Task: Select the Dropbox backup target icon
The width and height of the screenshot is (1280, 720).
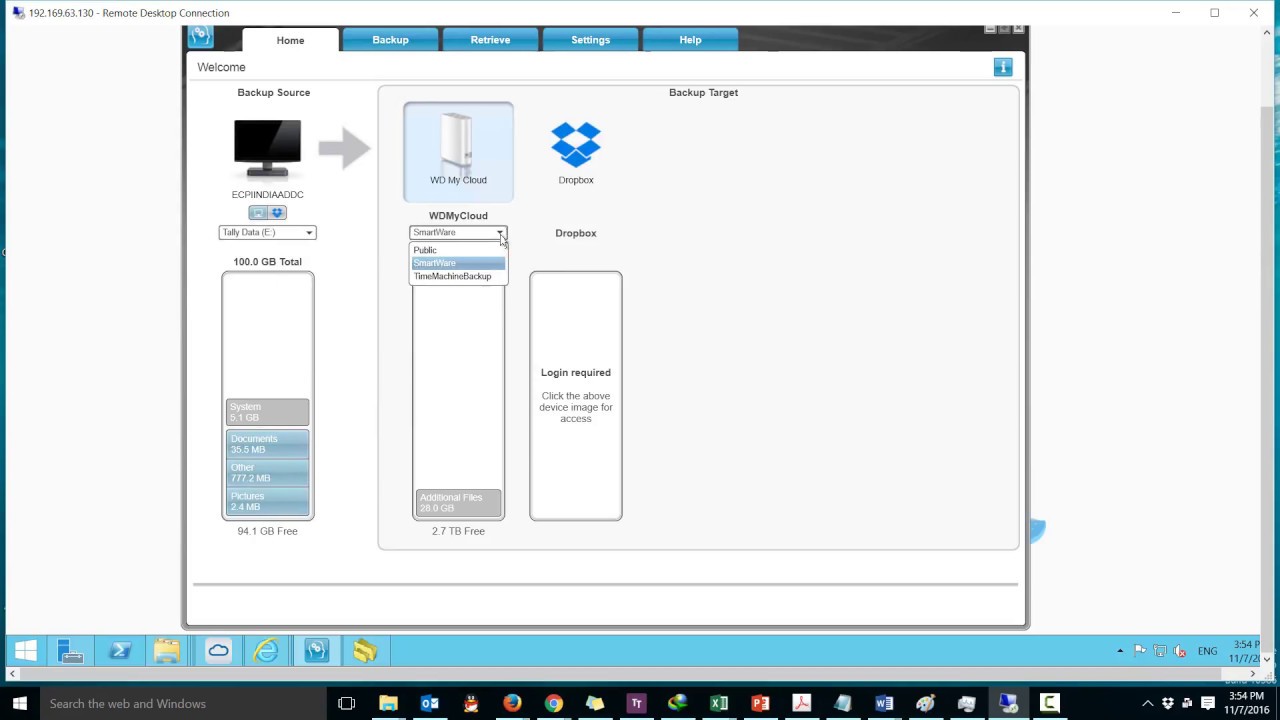Action: (x=575, y=143)
